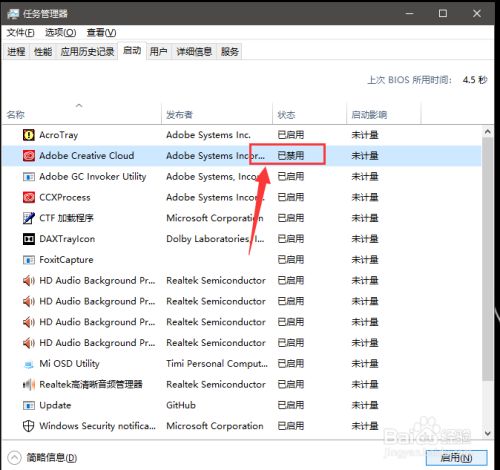
Task: Click the Windows Security shield icon
Action: coord(29,426)
